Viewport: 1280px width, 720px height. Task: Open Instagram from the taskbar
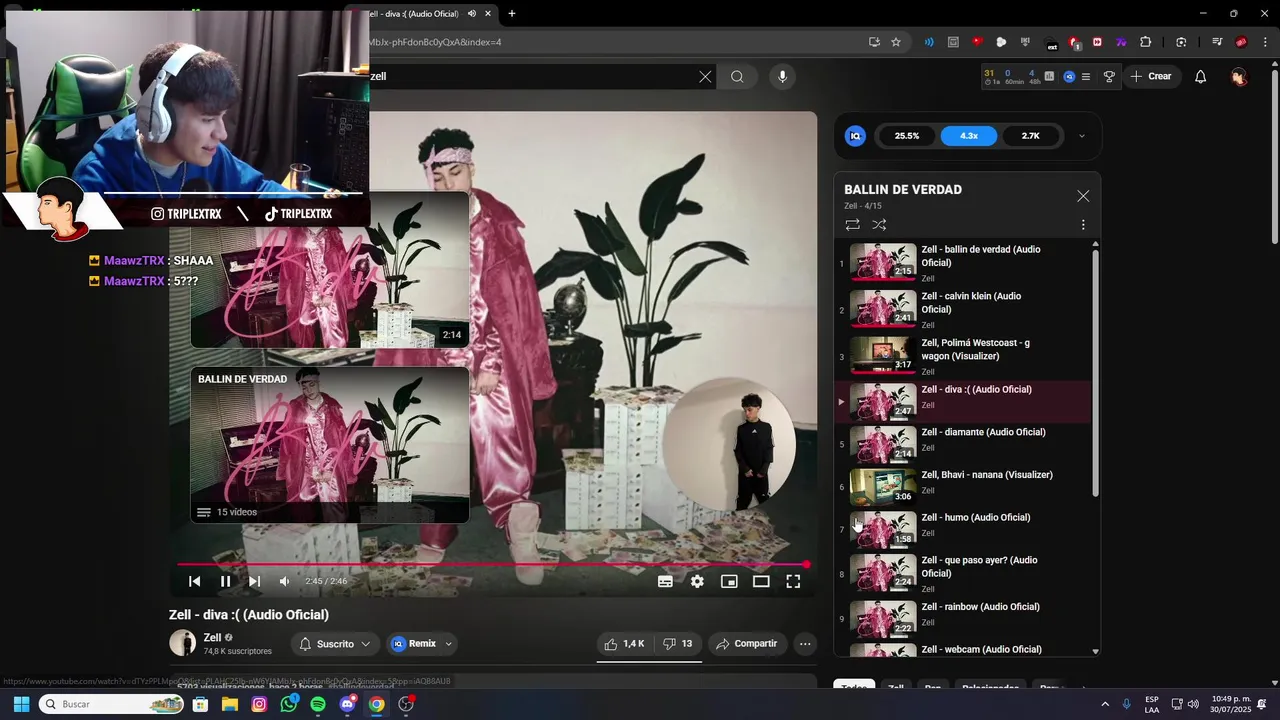(x=259, y=704)
